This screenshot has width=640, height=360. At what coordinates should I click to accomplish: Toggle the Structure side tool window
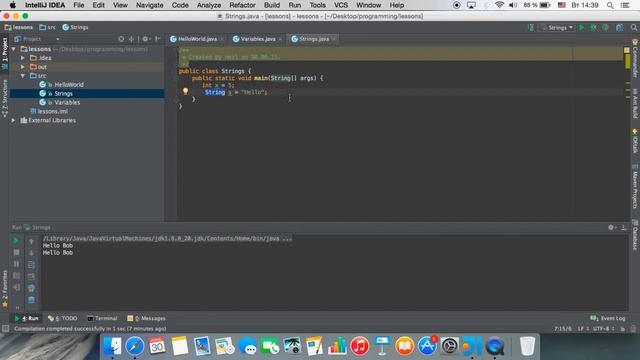click(x=5, y=98)
